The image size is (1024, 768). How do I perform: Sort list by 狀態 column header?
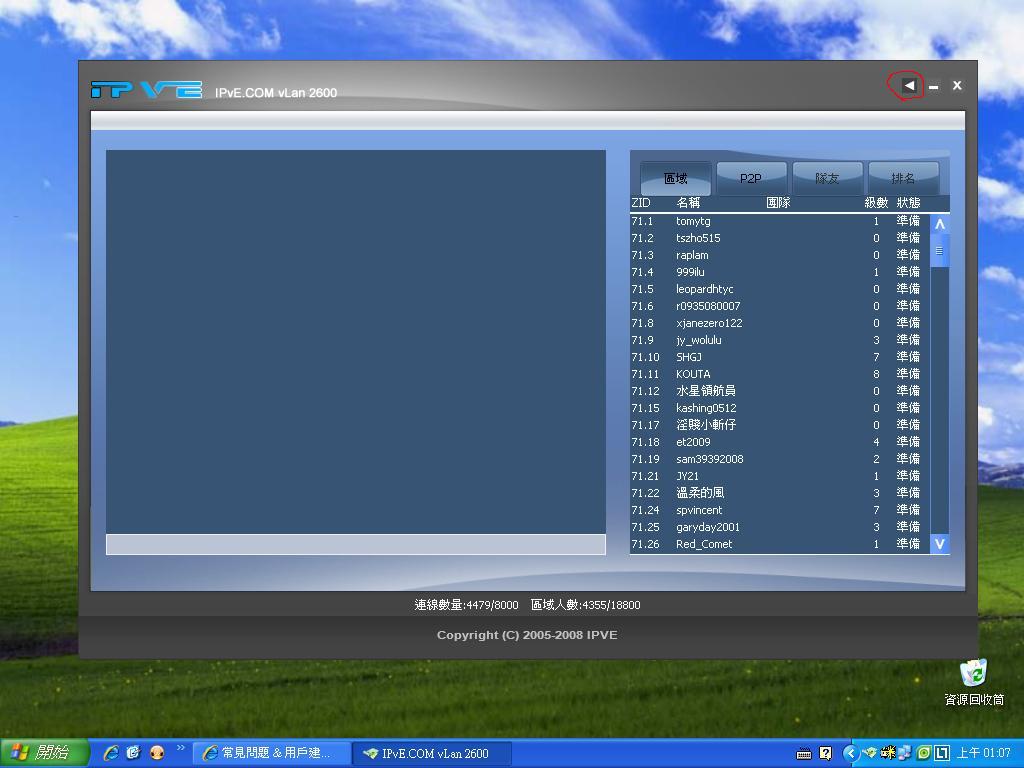pyautogui.click(x=908, y=203)
